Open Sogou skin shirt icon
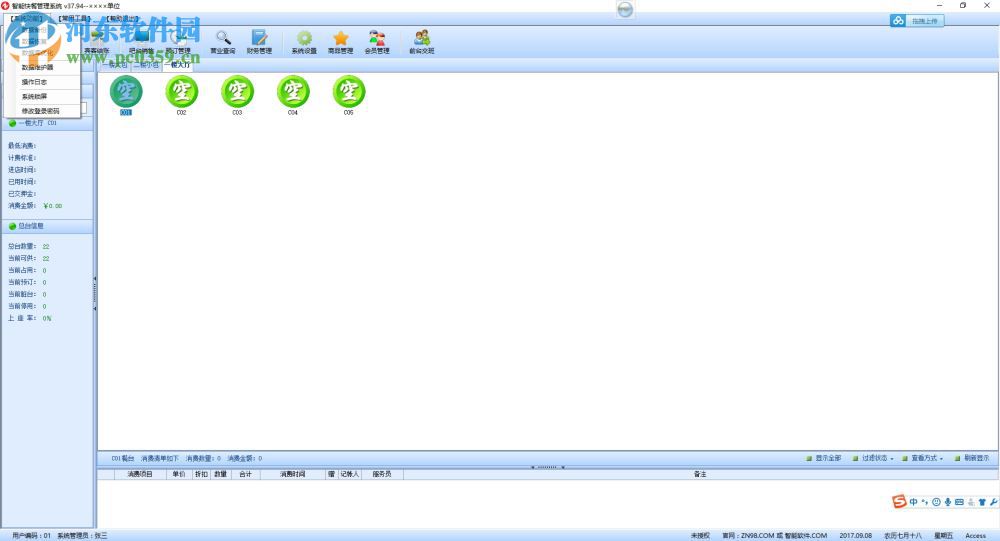Image resolution: width=1000 pixels, height=541 pixels. [x=982, y=502]
